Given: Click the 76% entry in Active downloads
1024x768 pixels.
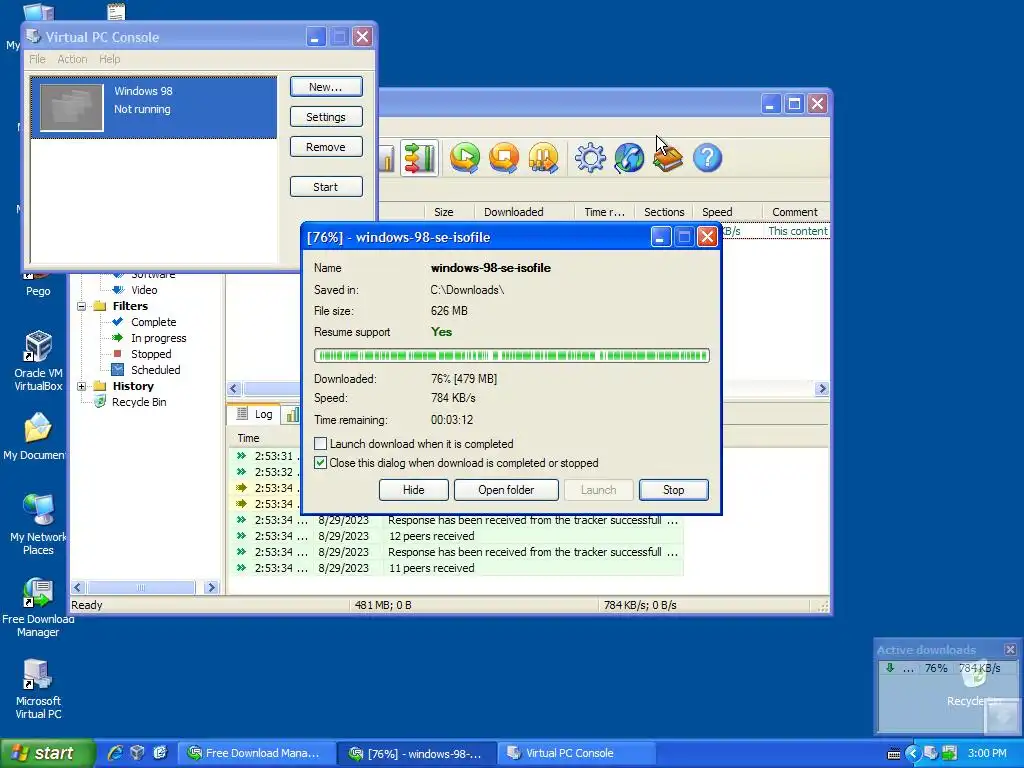Looking at the screenshot, I should (946, 668).
